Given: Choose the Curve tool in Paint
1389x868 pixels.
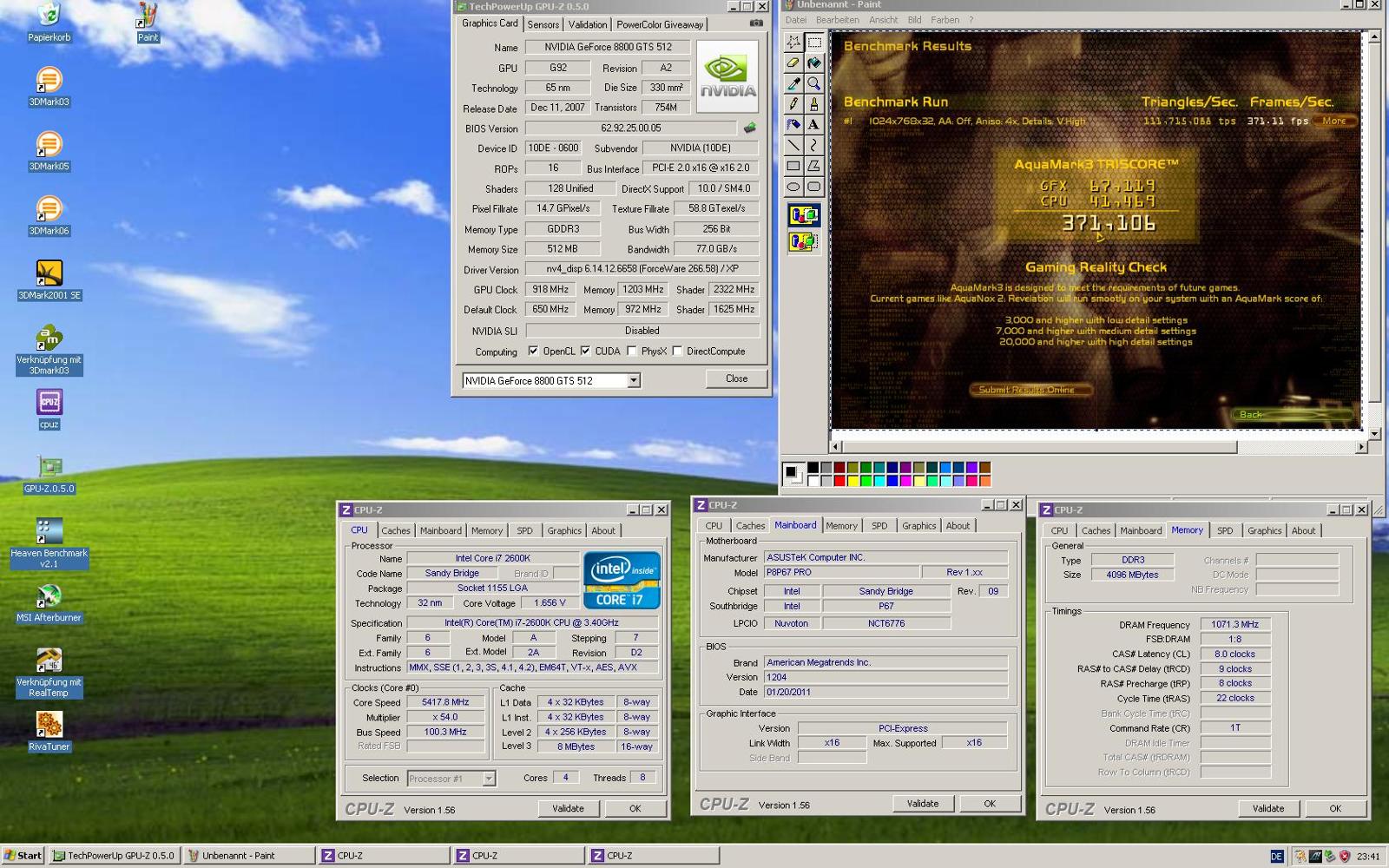Looking at the screenshot, I should point(814,146).
